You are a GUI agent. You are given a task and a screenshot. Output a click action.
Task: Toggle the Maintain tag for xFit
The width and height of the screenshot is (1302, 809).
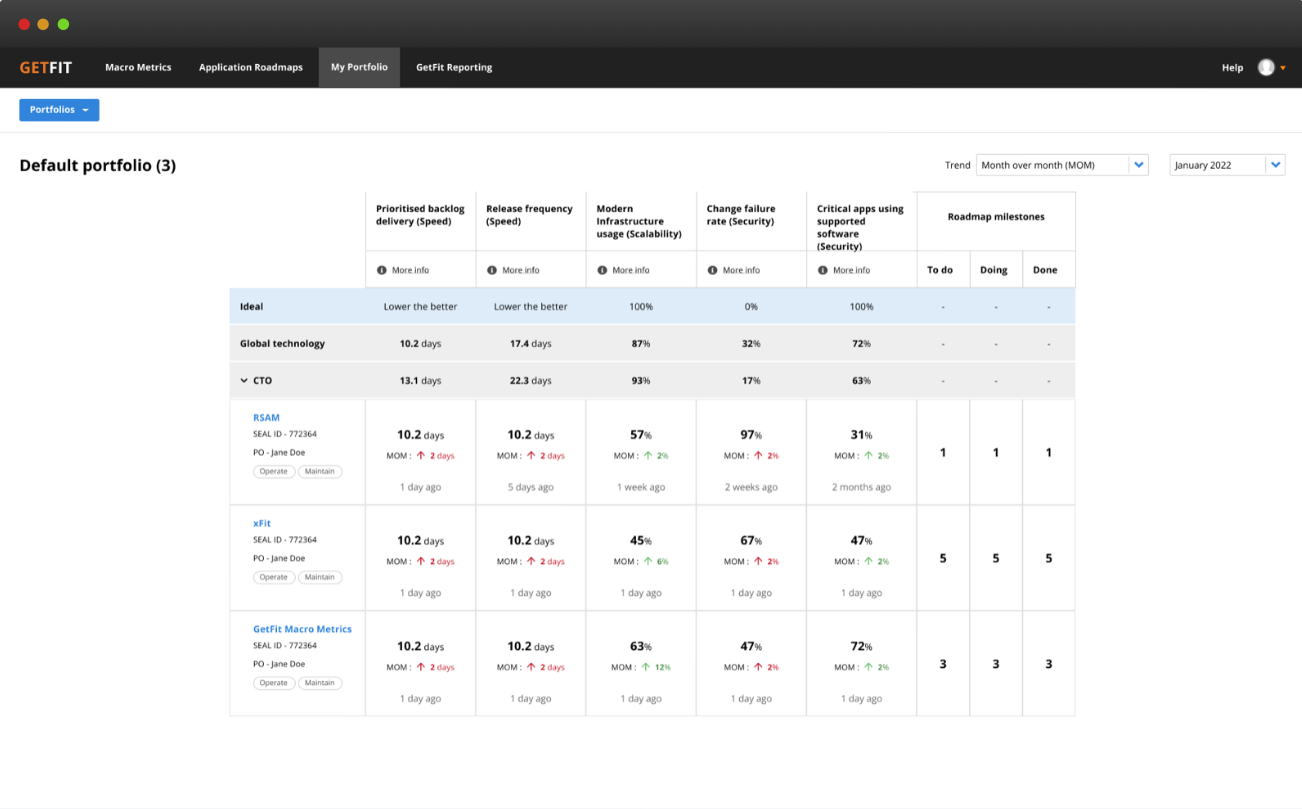coord(320,577)
